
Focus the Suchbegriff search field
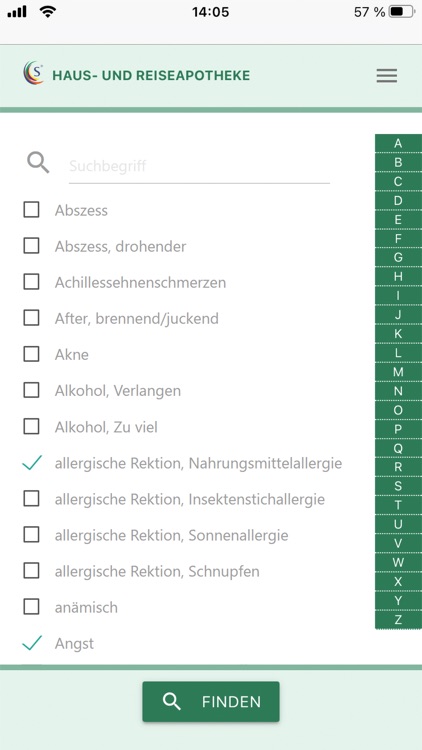click(x=200, y=166)
